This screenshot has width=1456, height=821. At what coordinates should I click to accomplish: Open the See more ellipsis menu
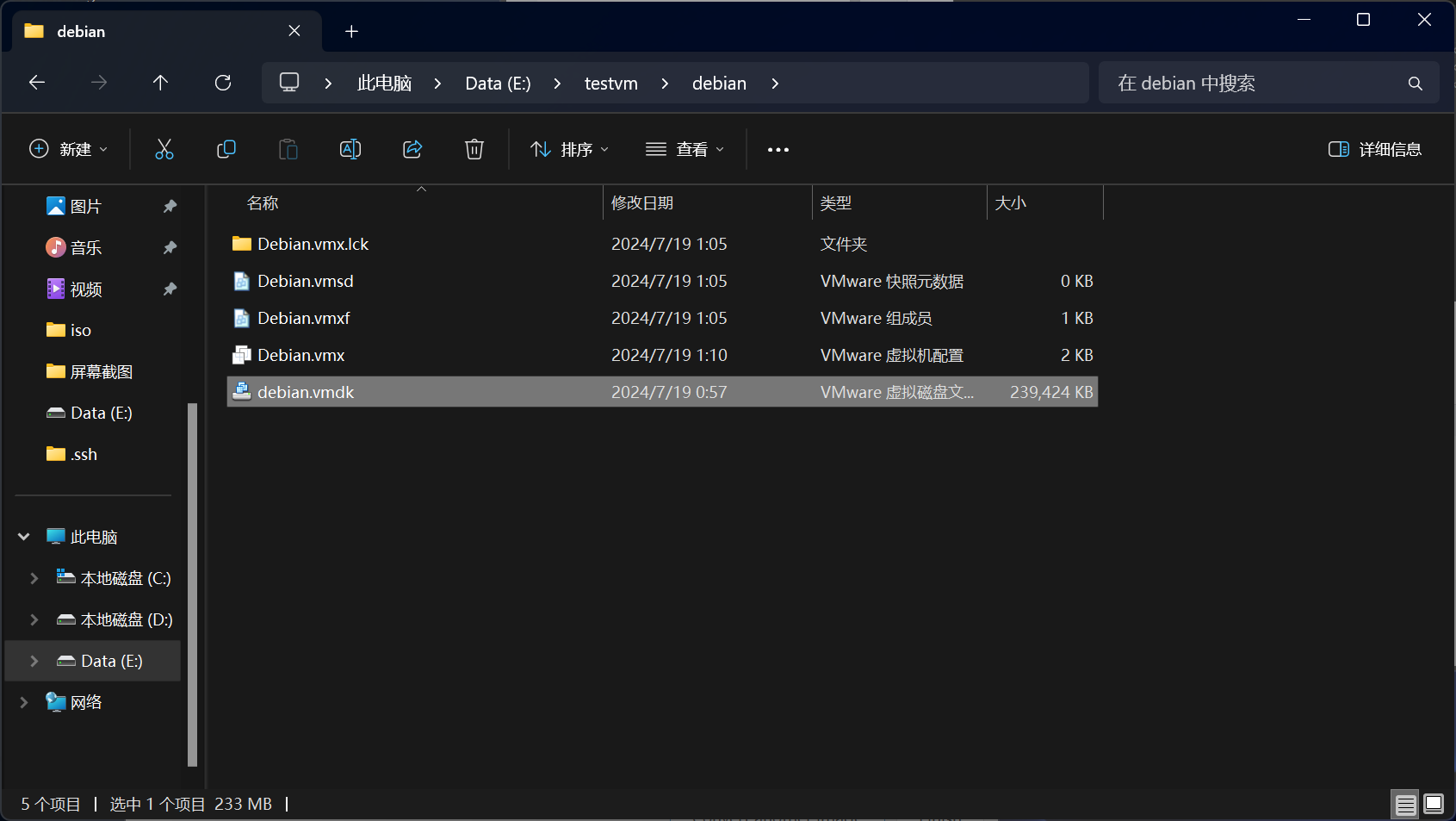[x=778, y=149]
